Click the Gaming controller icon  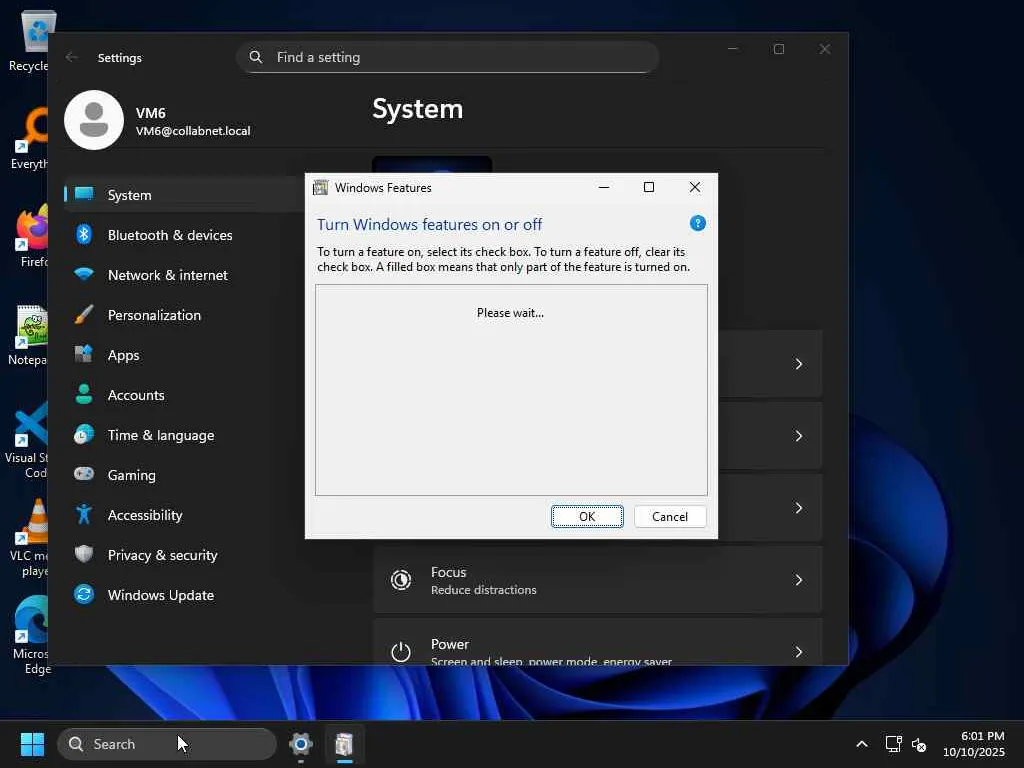pos(84,473)
